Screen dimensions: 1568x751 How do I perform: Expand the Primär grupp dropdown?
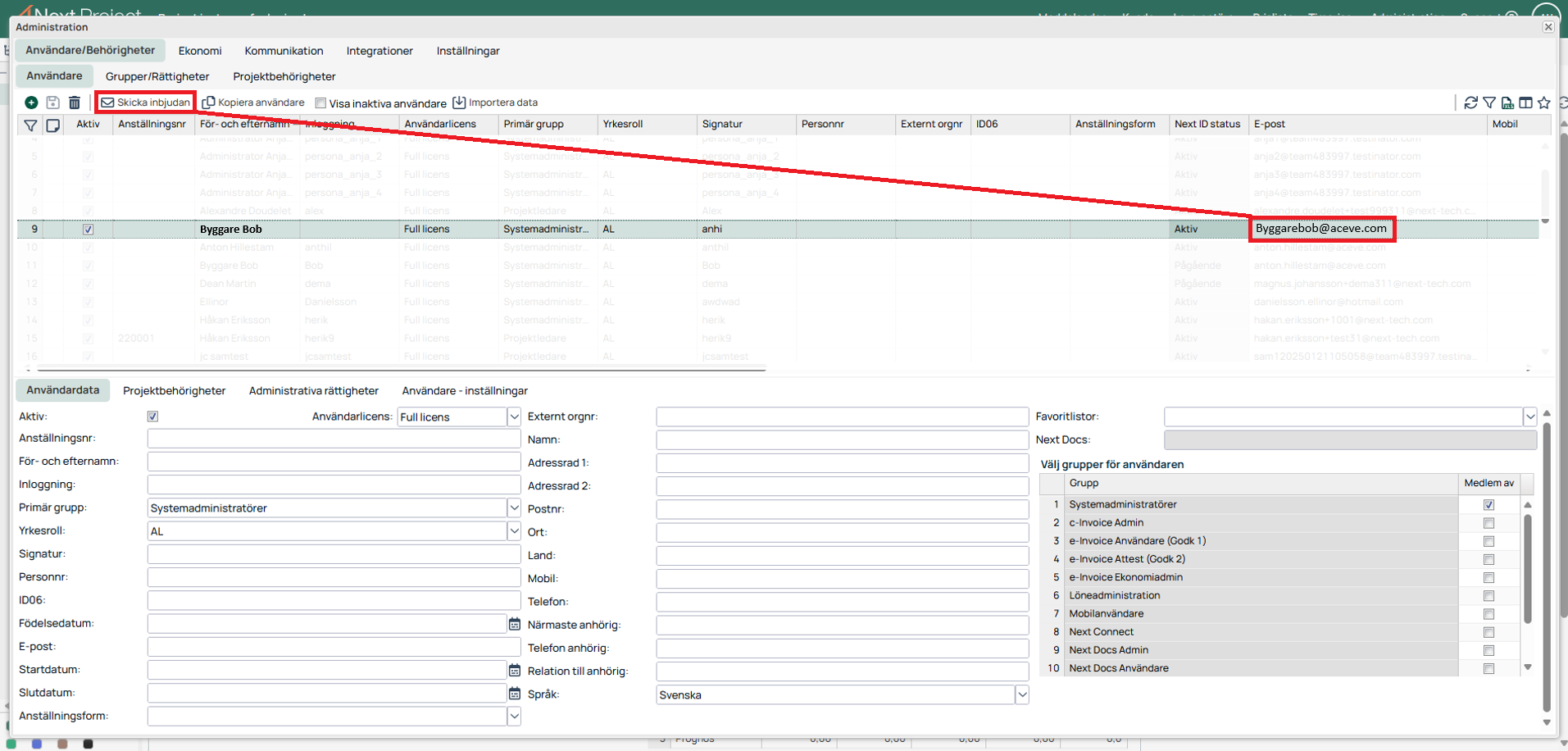point(514,508)
